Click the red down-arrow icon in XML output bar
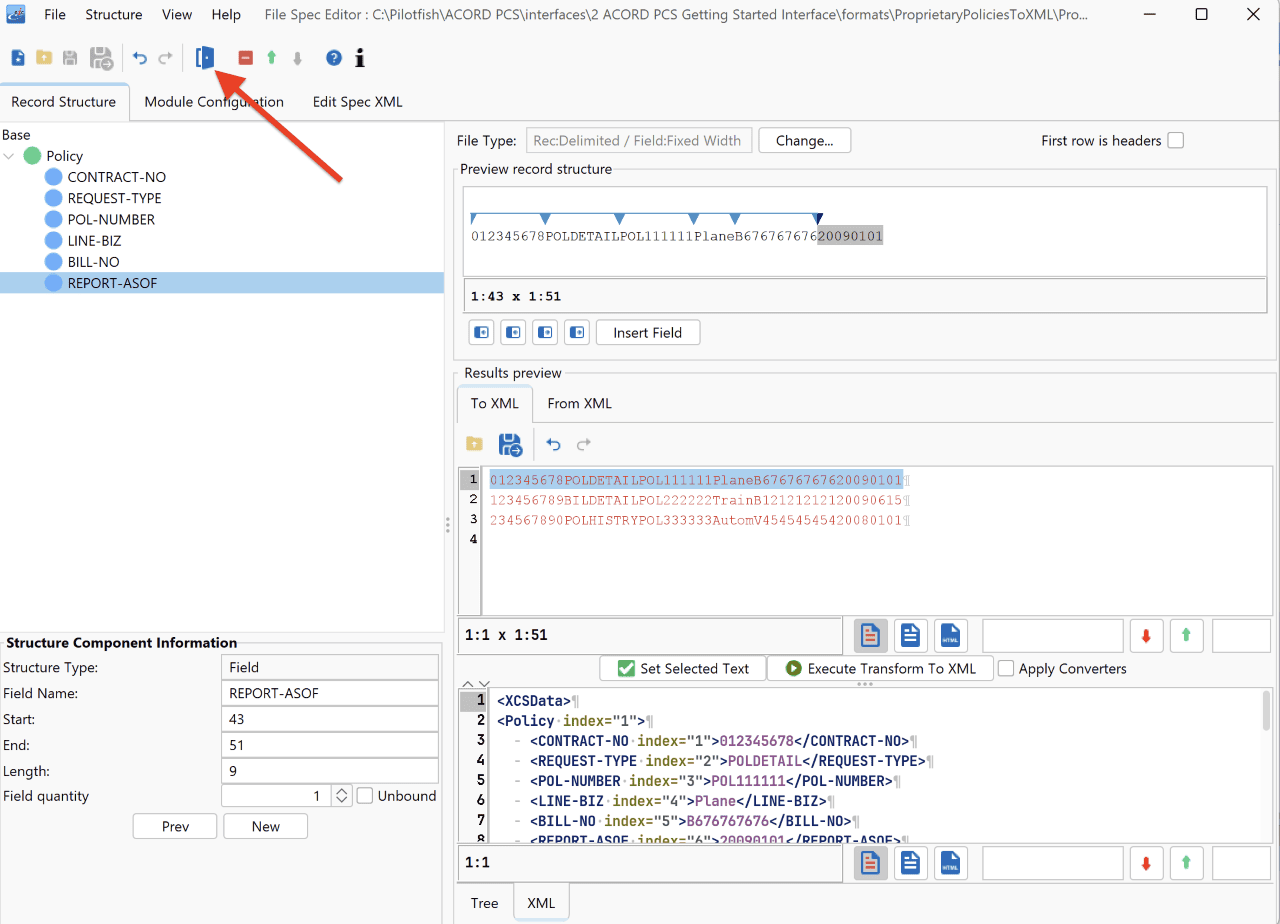This screenshot has width=1280, height=924. click(1146, 863)
